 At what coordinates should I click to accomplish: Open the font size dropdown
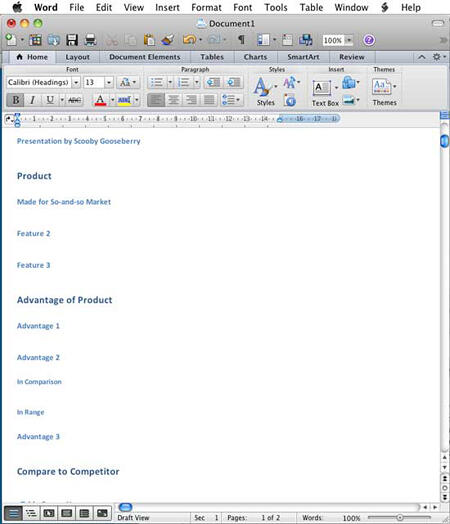(109, 82)
